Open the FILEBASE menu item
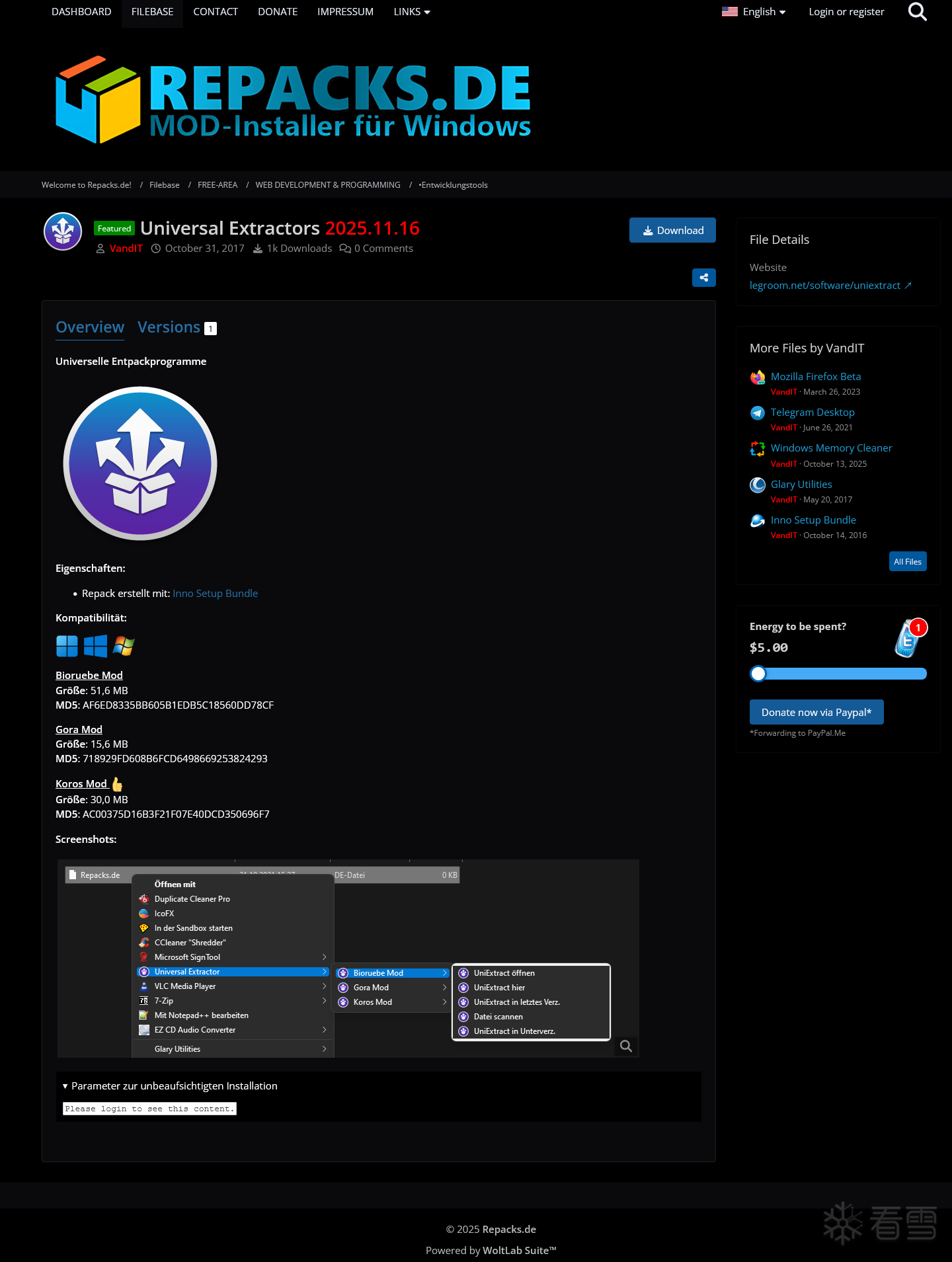This screenshot has height=1262, width=952. (x=152, y=12)
